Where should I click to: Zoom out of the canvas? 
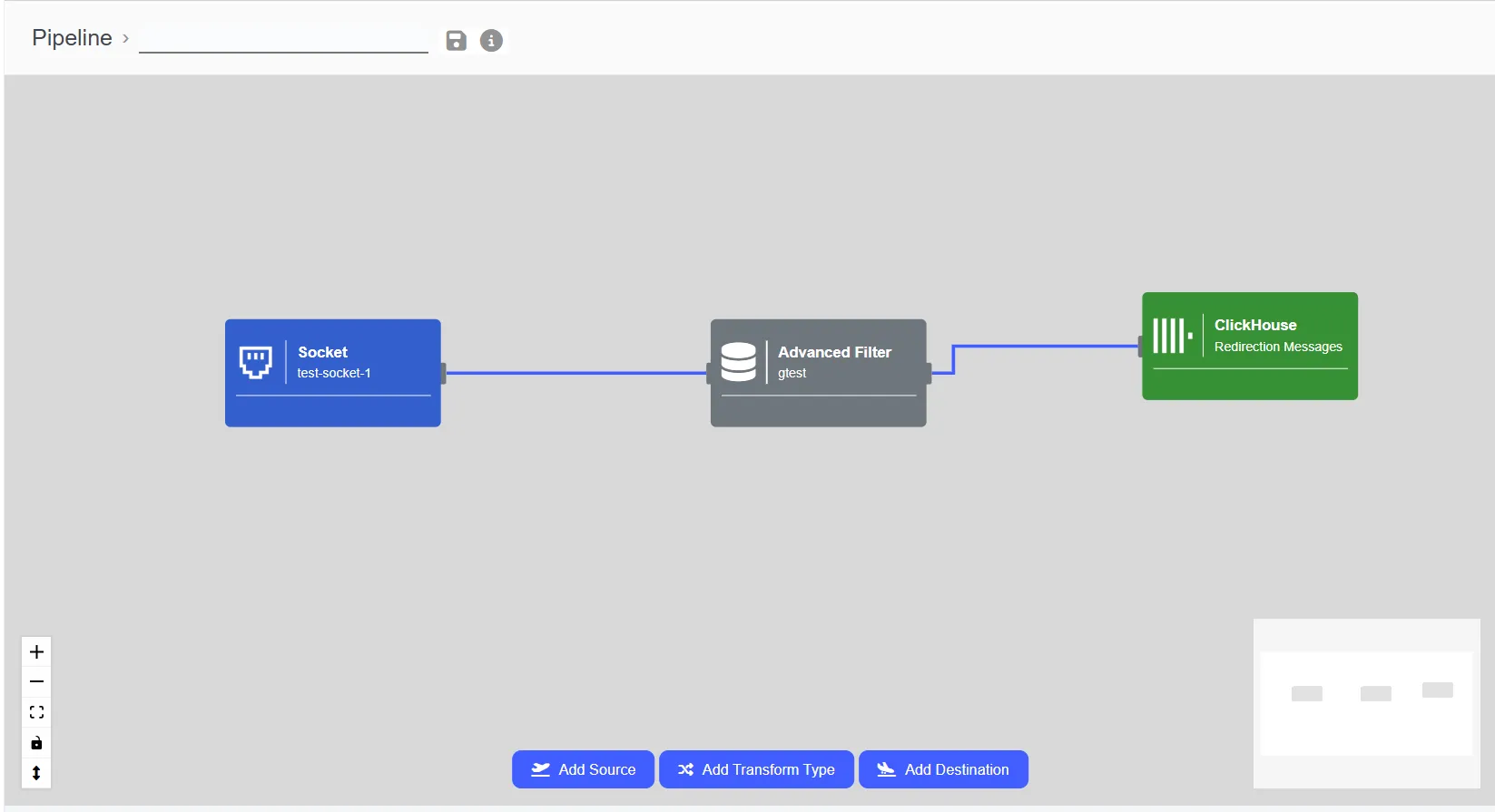pos(36,682)
